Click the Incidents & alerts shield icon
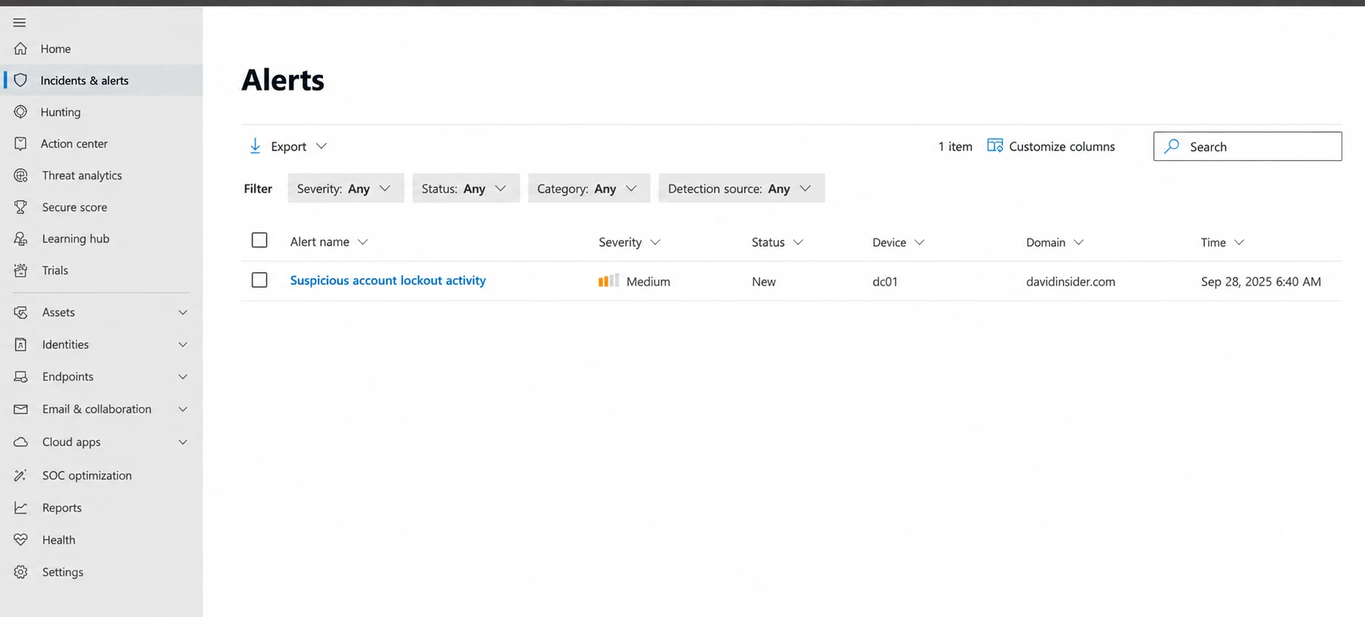 (21, 80)
